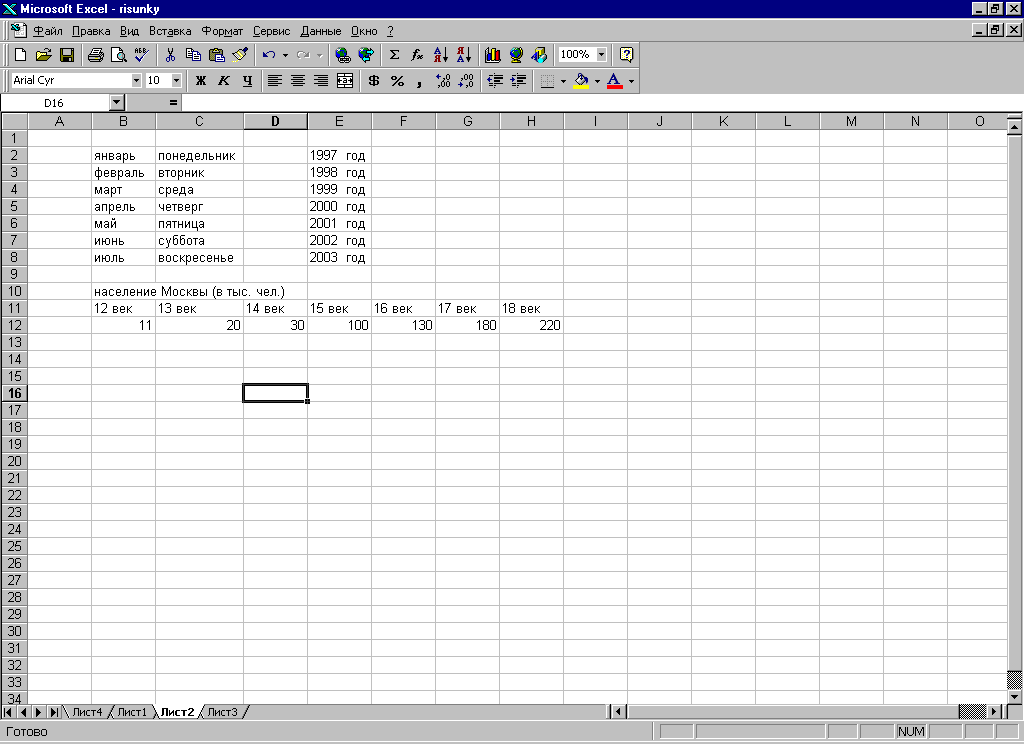Print the sheet using the printer icon
The height and width of the screenshot is (744, 1024).
[x=95, y=55]
